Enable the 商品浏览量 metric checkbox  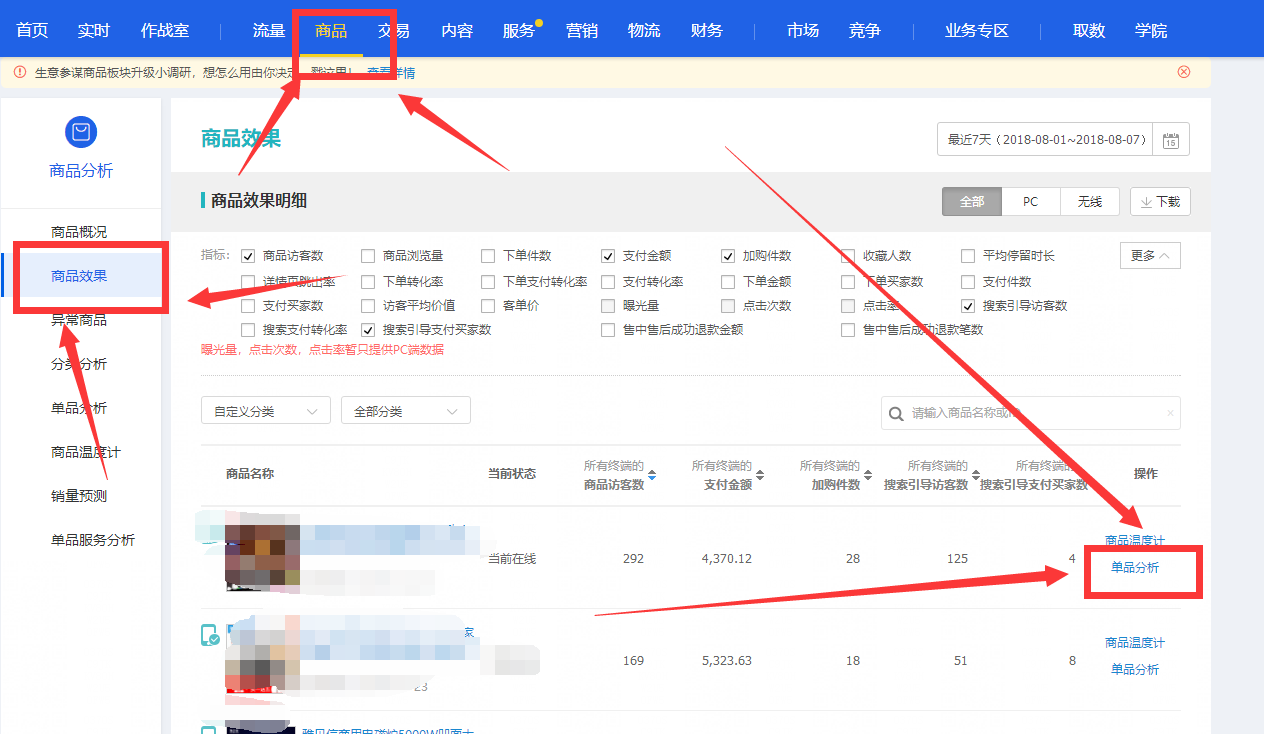tap(367, 255)
